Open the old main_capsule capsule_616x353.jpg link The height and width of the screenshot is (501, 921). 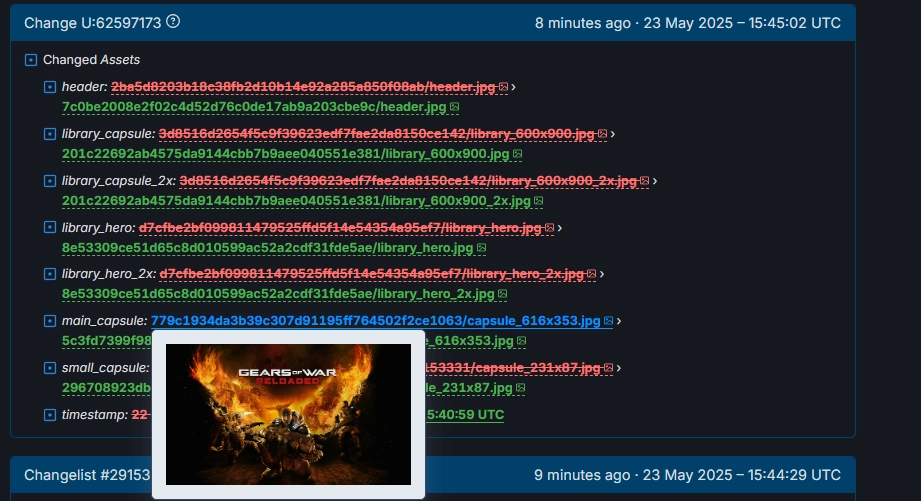click(x=375, y=321)
